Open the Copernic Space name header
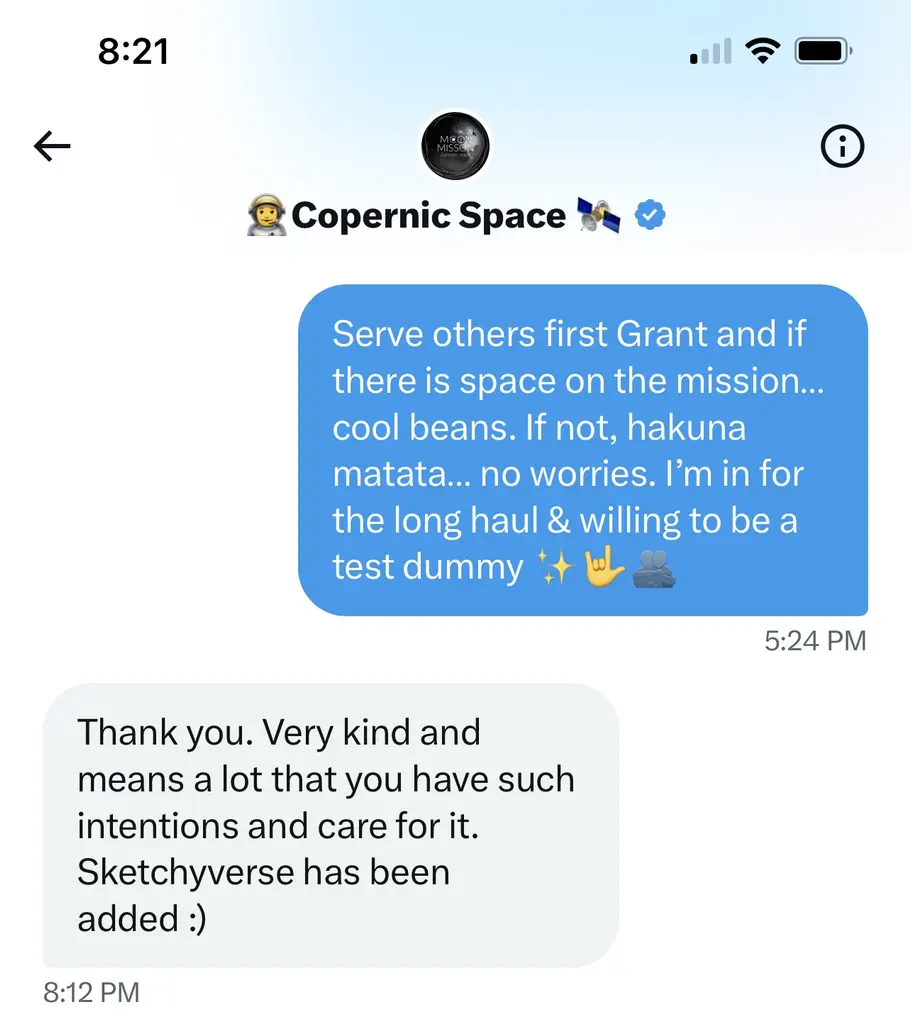The image size is (911, 1024). pos(428,216)
